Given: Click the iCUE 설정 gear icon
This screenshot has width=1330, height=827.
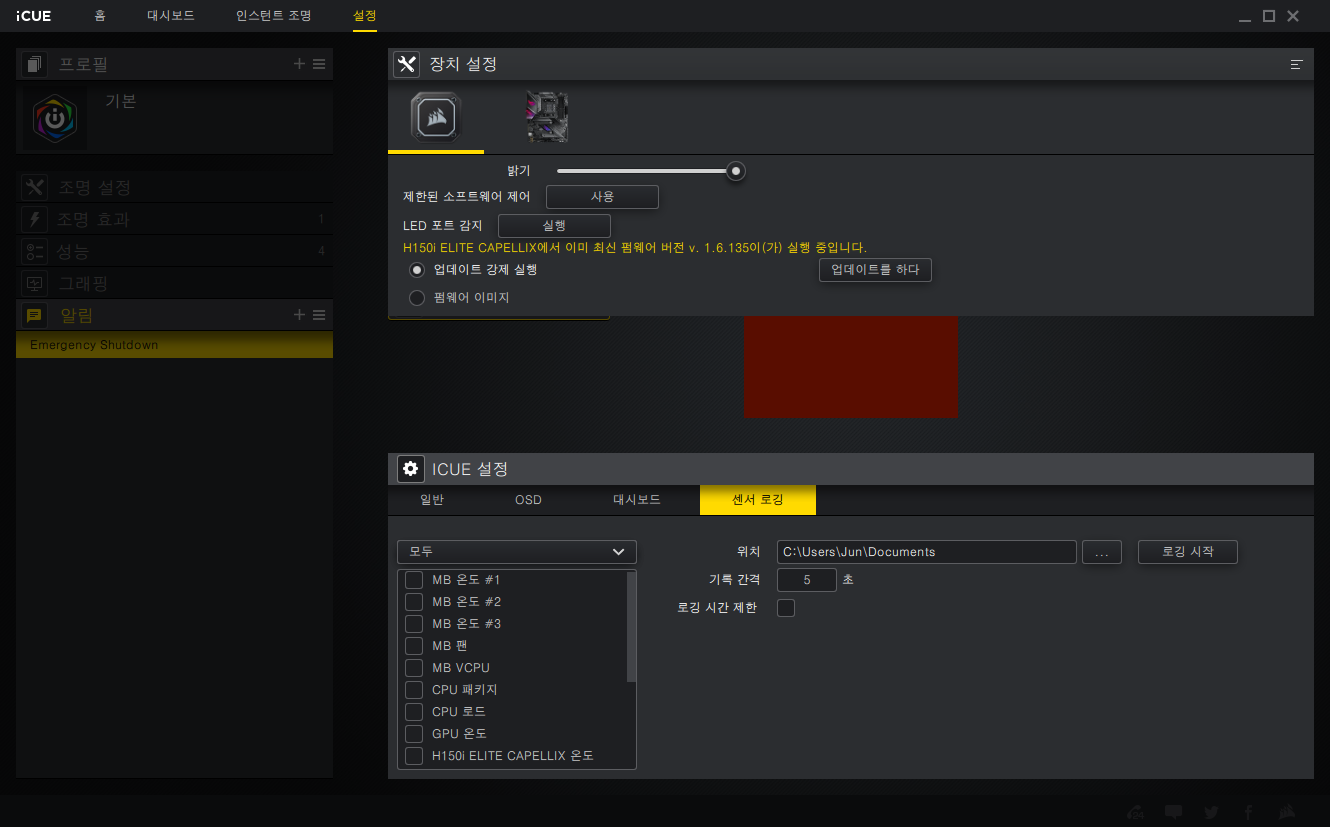Looking at the screenshot, I should coord(410,468).
